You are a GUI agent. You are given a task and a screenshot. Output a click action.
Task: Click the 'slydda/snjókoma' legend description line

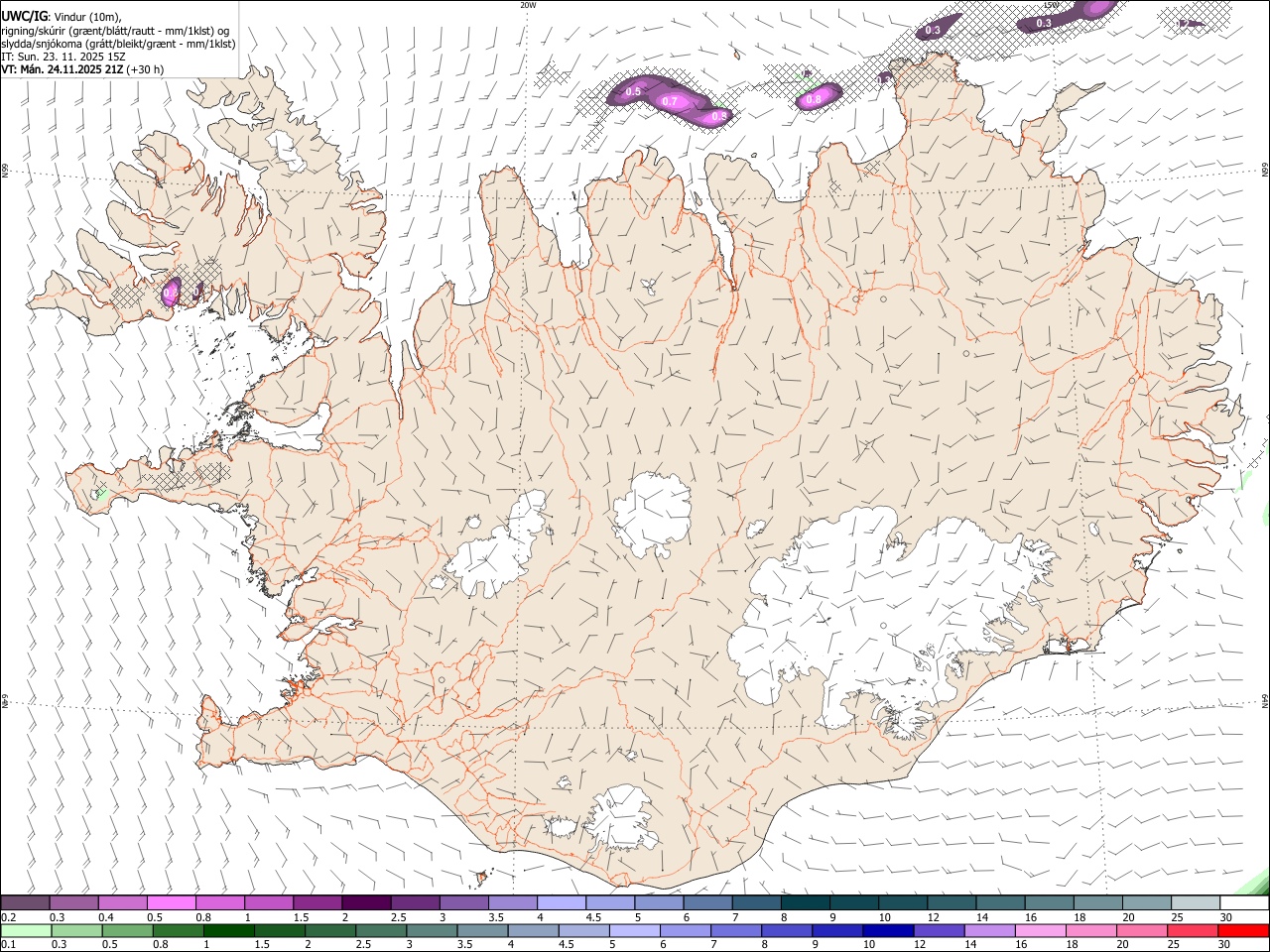[x=118, y=44]
